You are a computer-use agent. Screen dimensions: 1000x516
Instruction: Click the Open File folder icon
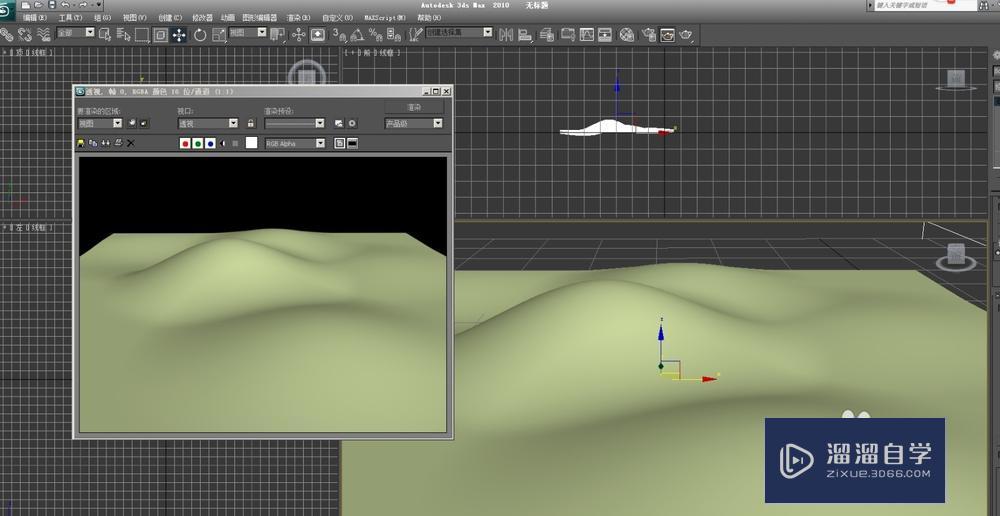click(38, 4)
